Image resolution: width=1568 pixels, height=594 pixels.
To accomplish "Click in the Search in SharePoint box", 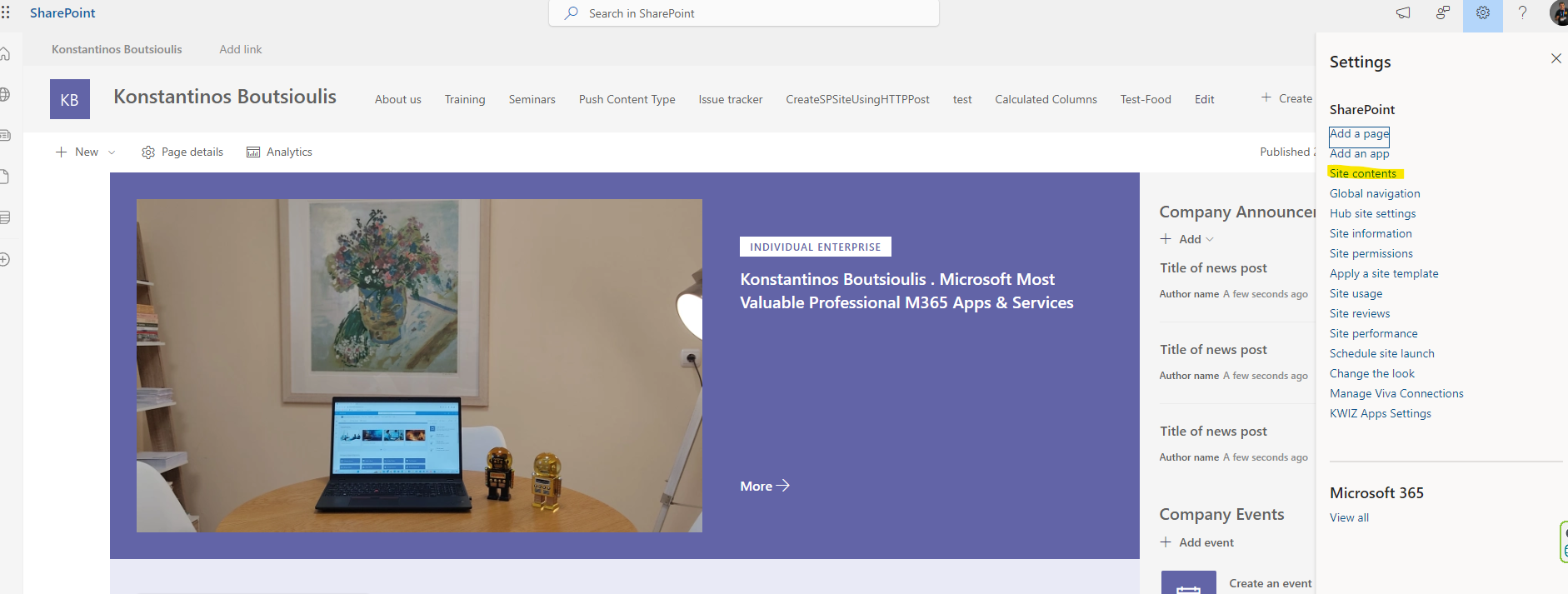I will click(x=743, y=13).
